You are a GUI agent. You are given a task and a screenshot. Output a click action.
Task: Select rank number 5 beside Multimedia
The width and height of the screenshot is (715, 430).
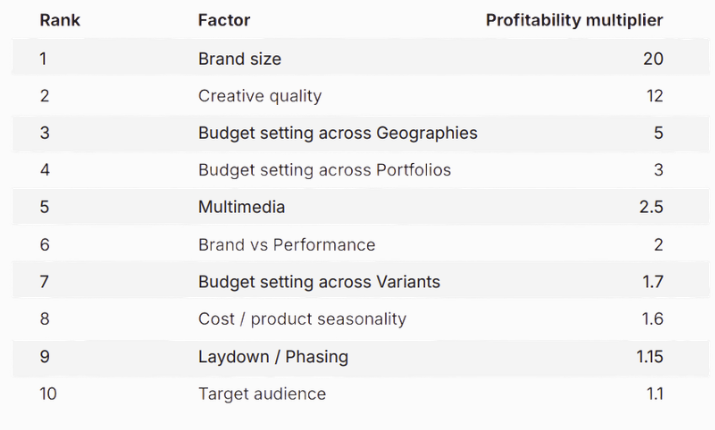(x=44, y=207)
